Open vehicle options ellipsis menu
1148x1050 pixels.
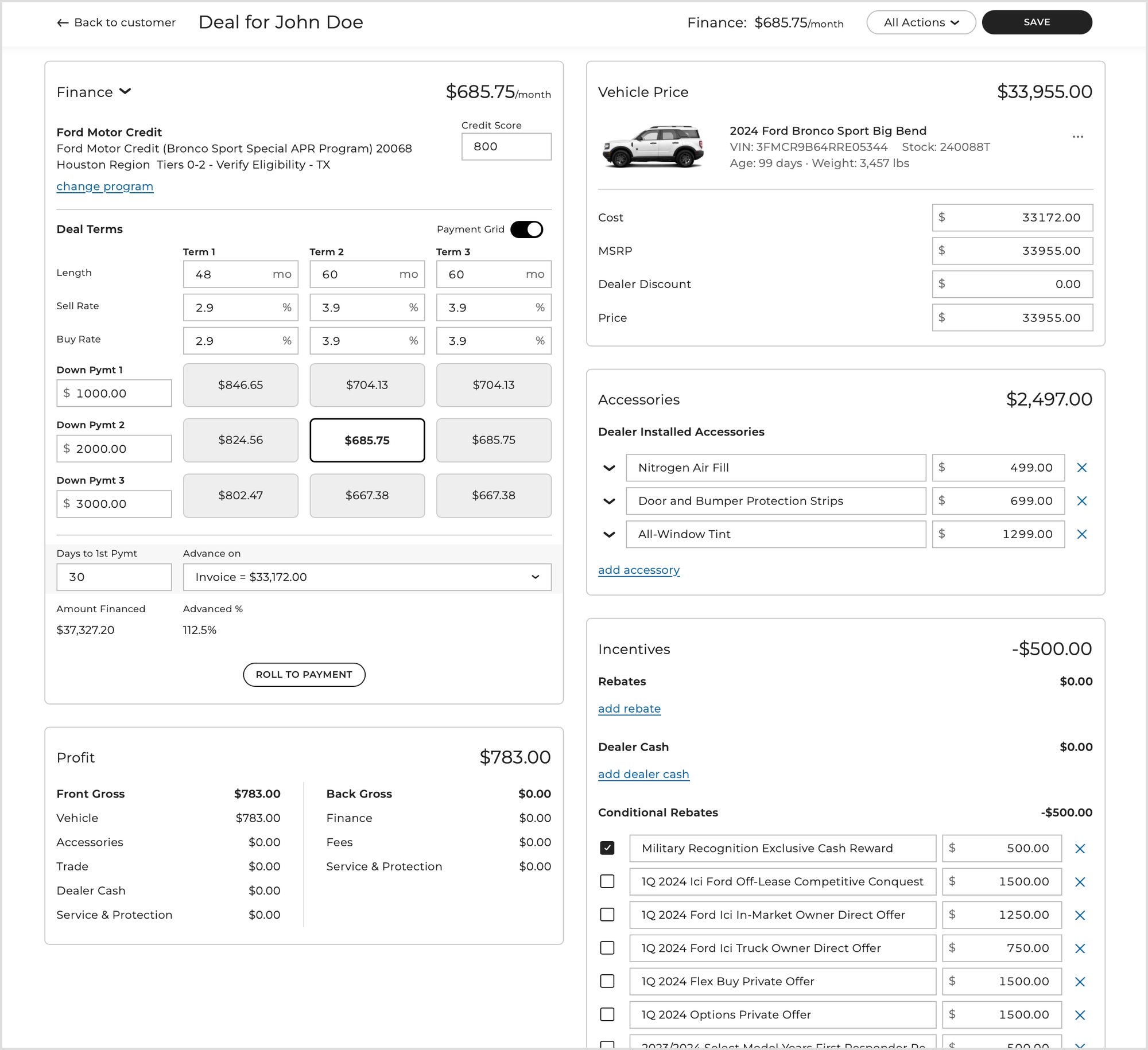(x=1077, y=137)
